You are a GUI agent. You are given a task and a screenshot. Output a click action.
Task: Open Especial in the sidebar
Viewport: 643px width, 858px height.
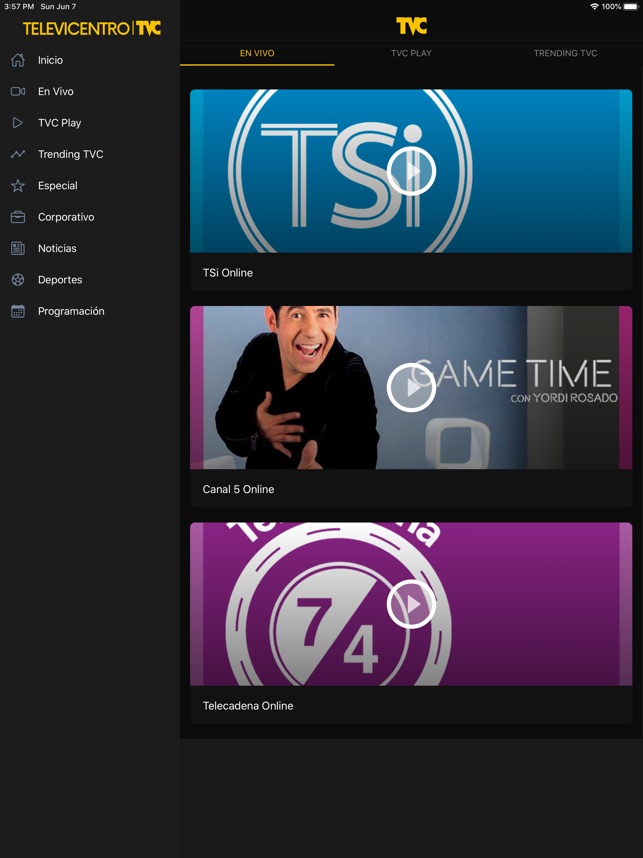tap(90, 185)
